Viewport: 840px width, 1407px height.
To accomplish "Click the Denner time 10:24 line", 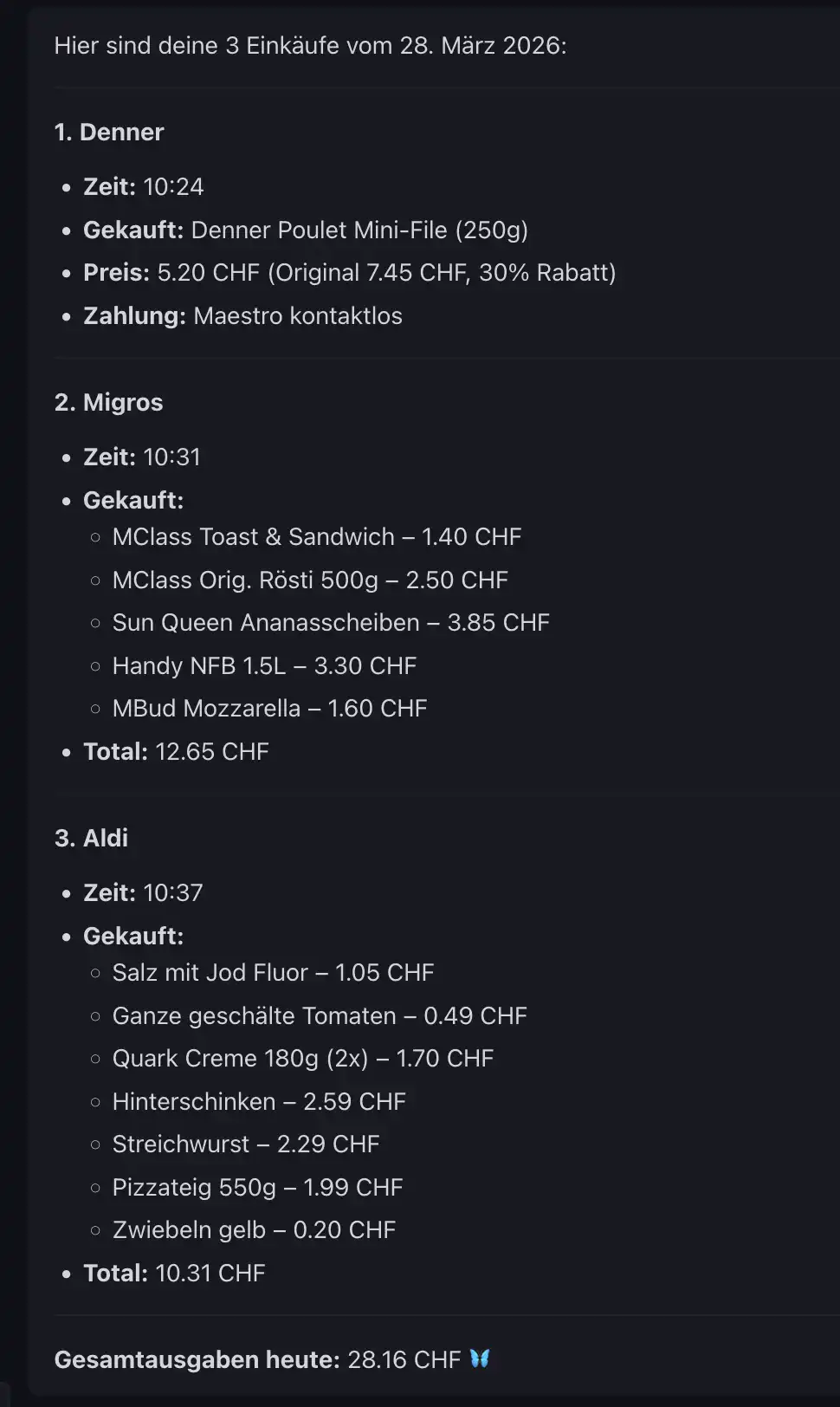I will 144,186.
